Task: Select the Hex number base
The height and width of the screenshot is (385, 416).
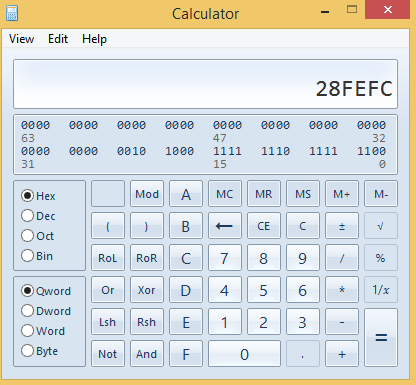Action: [38, 196]
